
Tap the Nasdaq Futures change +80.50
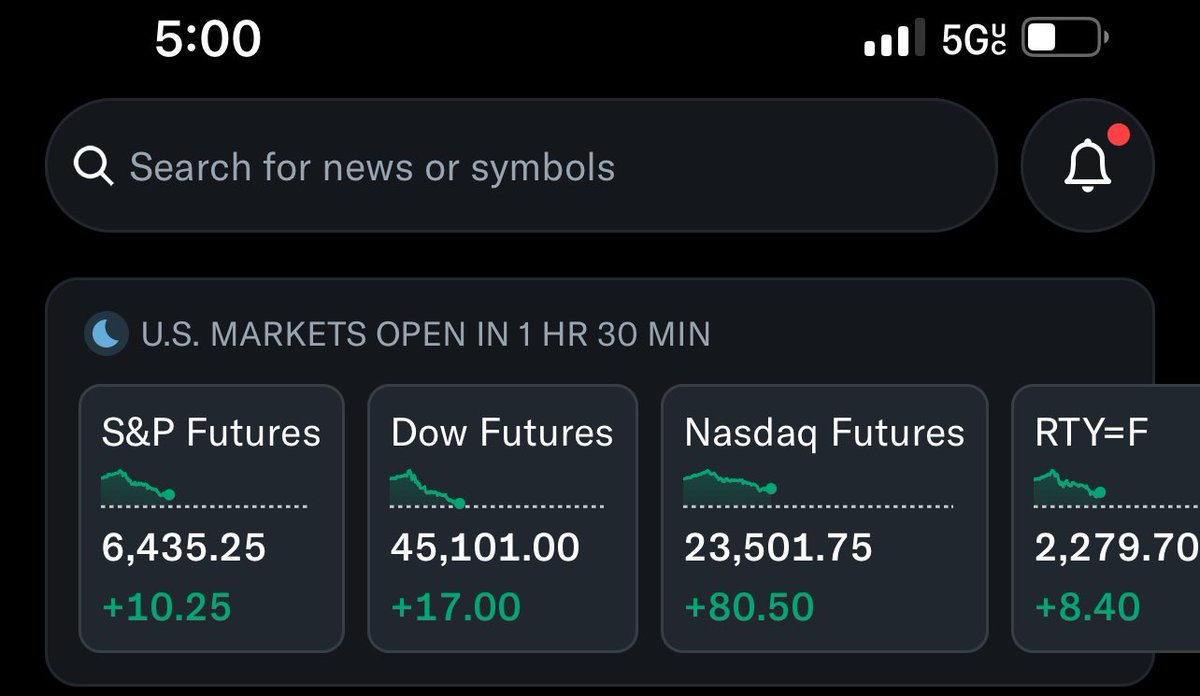(x=749, y=606)
